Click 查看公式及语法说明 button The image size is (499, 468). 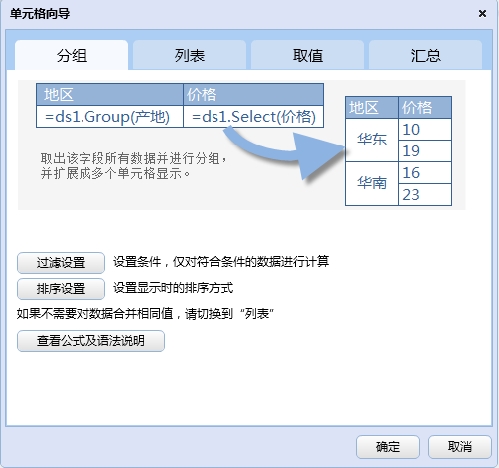91,341
